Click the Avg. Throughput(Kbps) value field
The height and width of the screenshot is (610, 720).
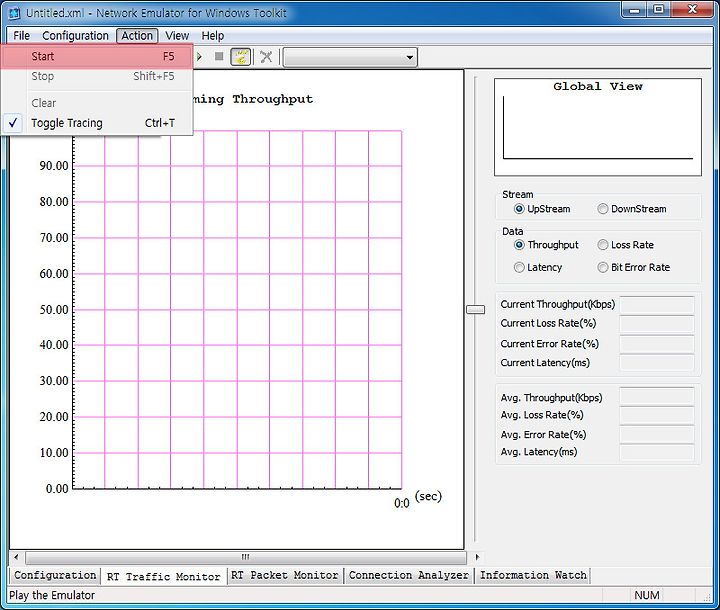tap(657, 396)
